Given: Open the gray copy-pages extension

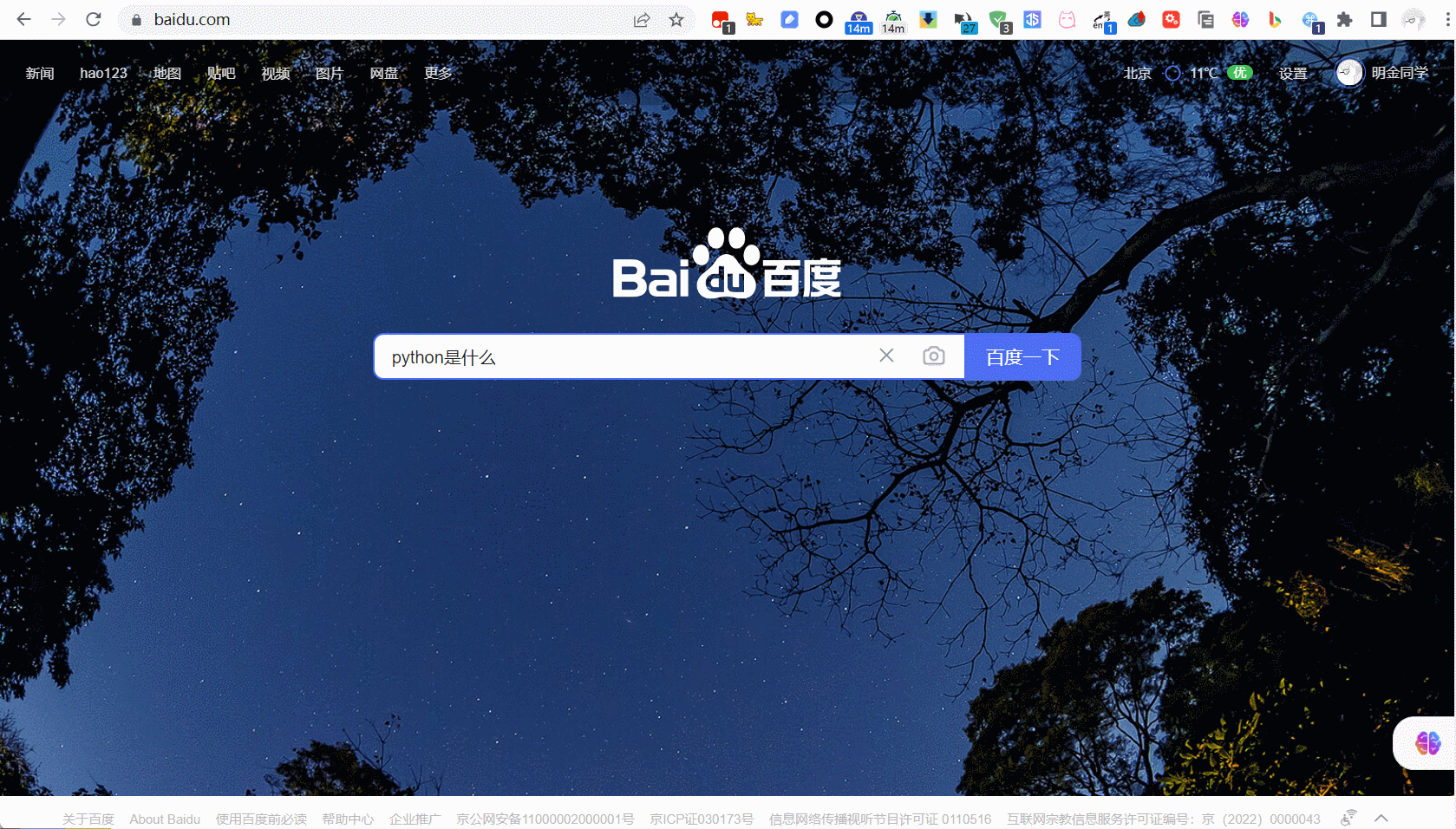Looking at the screenshot, I should pyautogui.click(x=1205, y=20).
